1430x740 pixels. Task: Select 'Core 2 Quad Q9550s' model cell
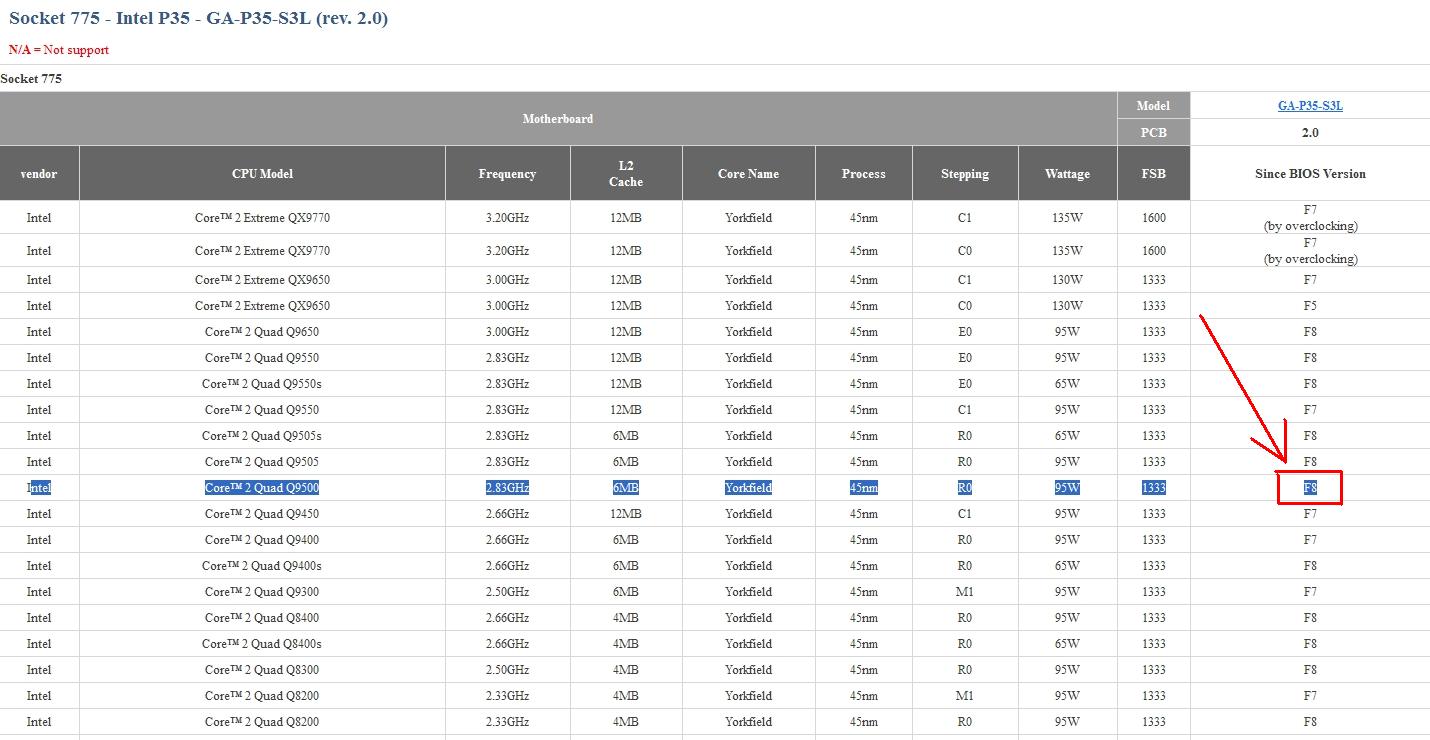tap(262, 384)
